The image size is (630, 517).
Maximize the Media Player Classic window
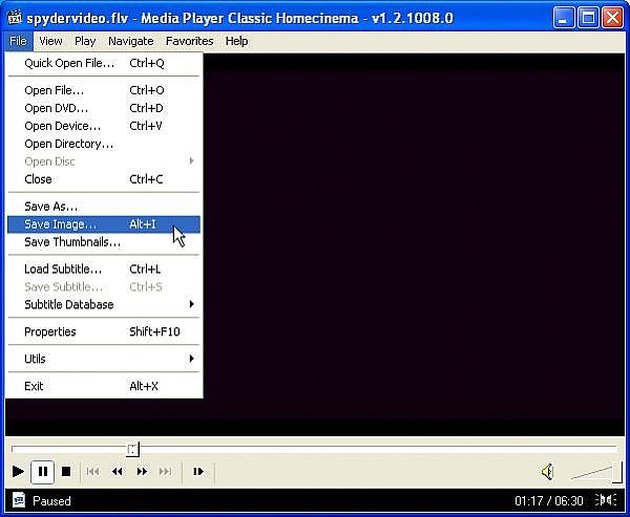click(588, 18)
